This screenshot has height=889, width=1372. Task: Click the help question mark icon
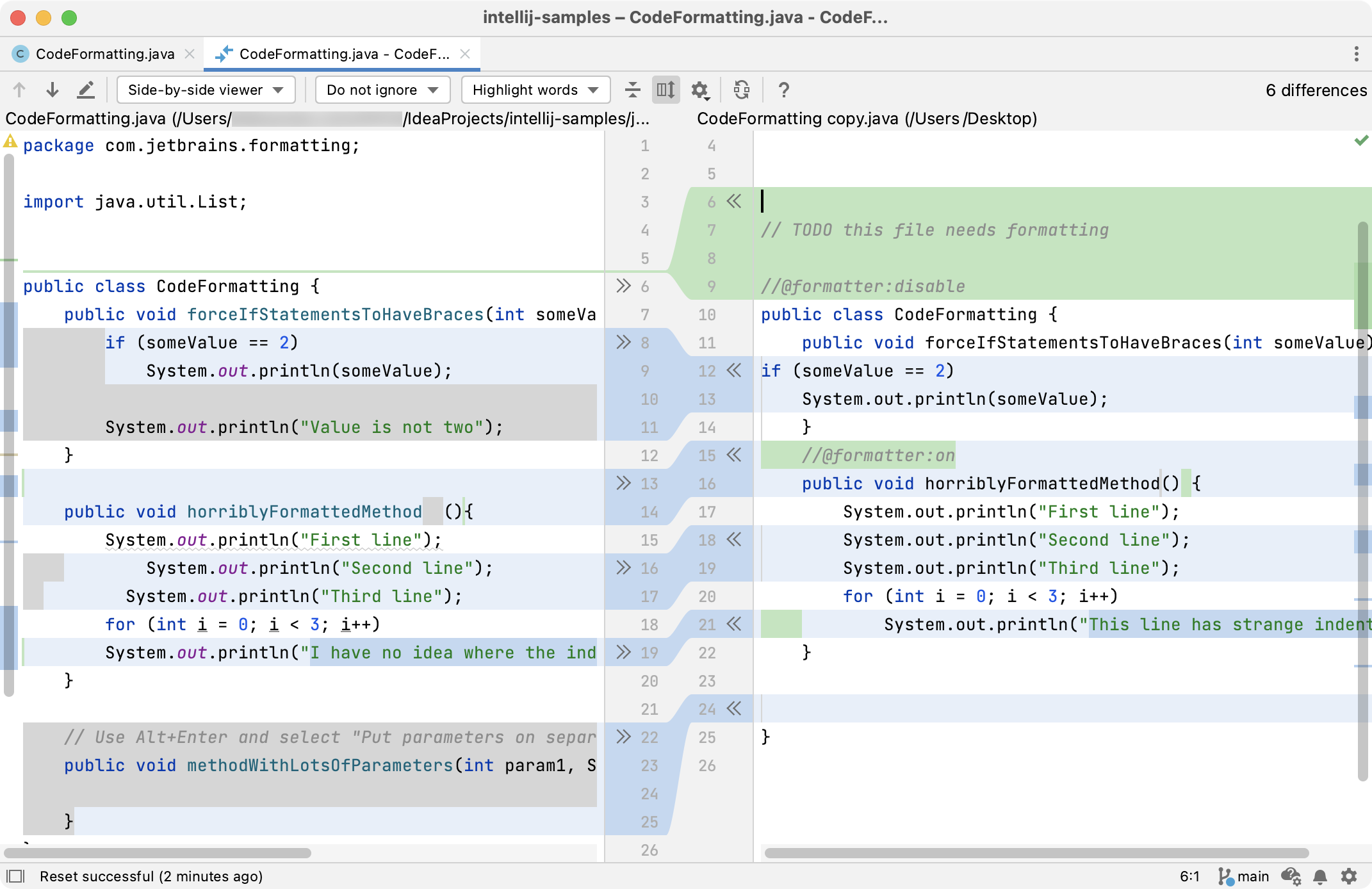[x=784, y=90]
